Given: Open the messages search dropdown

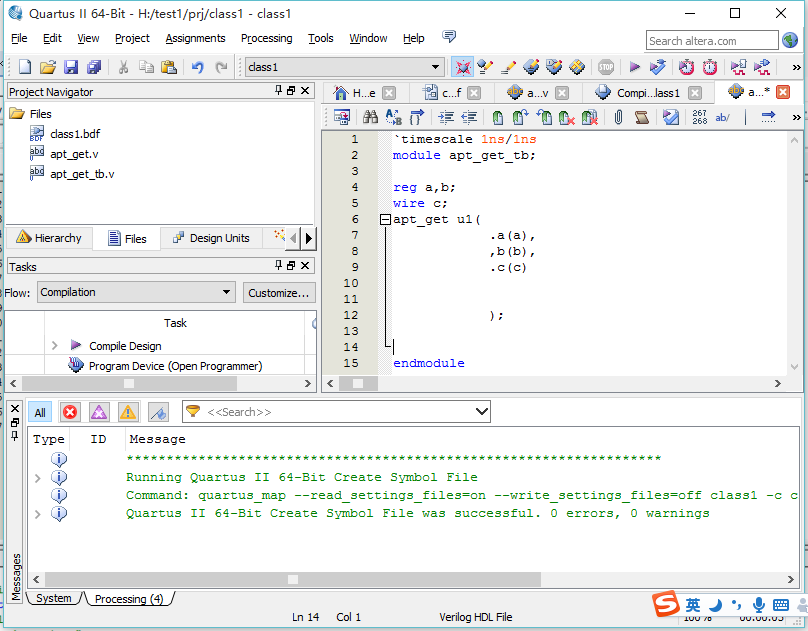Looking at the screenshot, I should click(482, 412).
